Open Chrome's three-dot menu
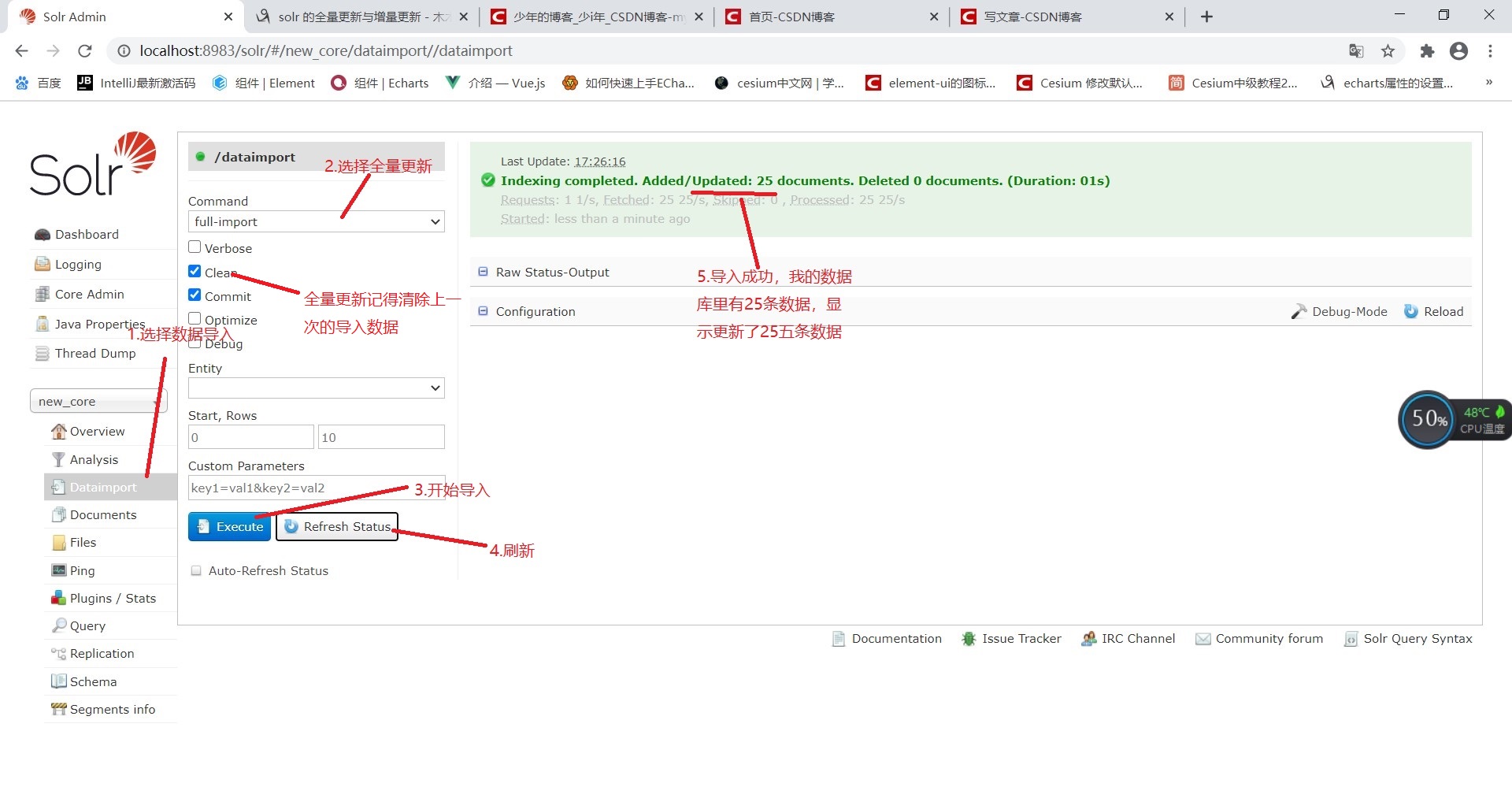This screenshot has height=809, width=1512. (1490, 51)
